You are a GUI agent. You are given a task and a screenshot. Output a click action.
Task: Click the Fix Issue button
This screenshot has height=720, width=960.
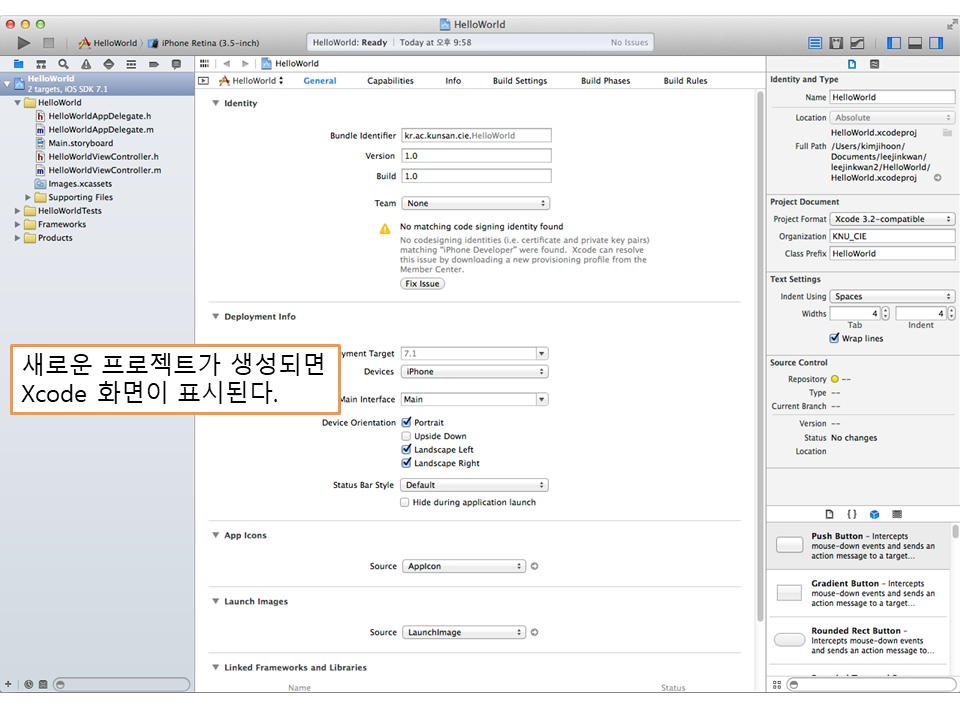coord(422,284)
